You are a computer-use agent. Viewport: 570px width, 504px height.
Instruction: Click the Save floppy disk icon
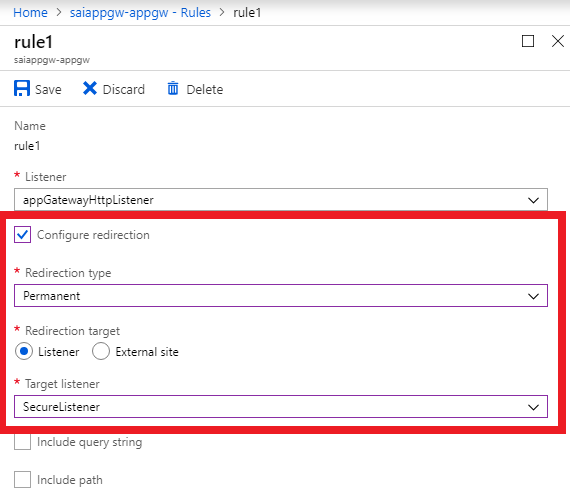[x=22, y=88]
